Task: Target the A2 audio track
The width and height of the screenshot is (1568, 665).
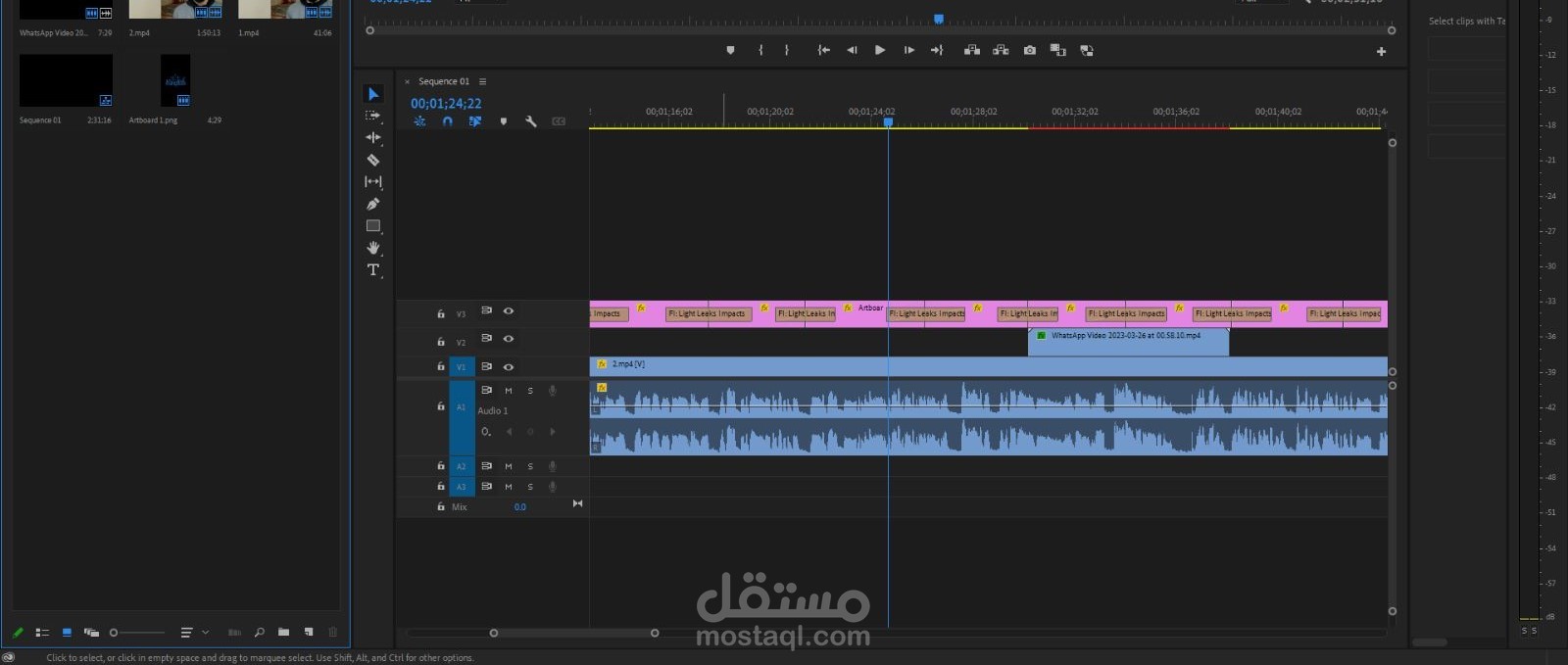Action: click(462, 466)
